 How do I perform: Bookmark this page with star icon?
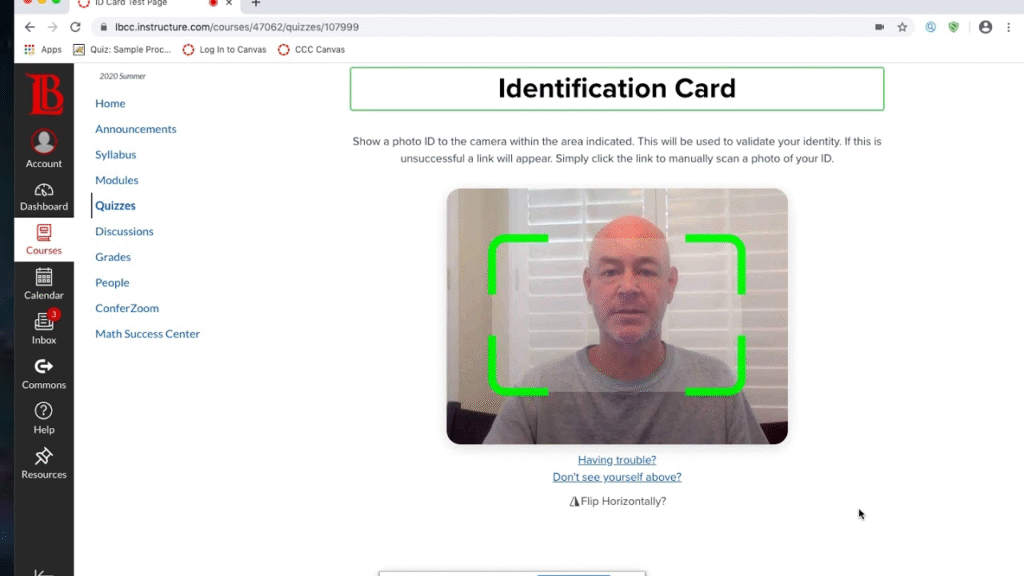(902, 27)
